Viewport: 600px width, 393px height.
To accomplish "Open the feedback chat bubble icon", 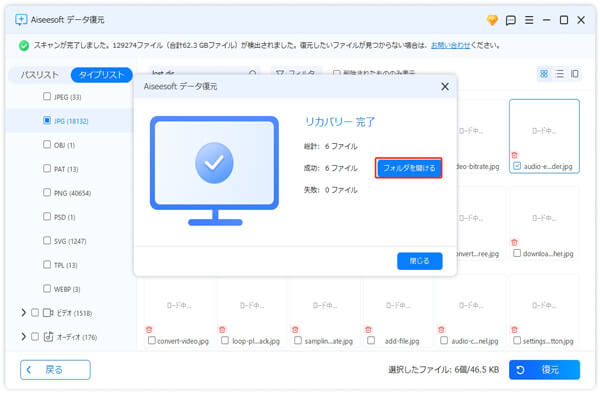I will click(x=510, y=20).
